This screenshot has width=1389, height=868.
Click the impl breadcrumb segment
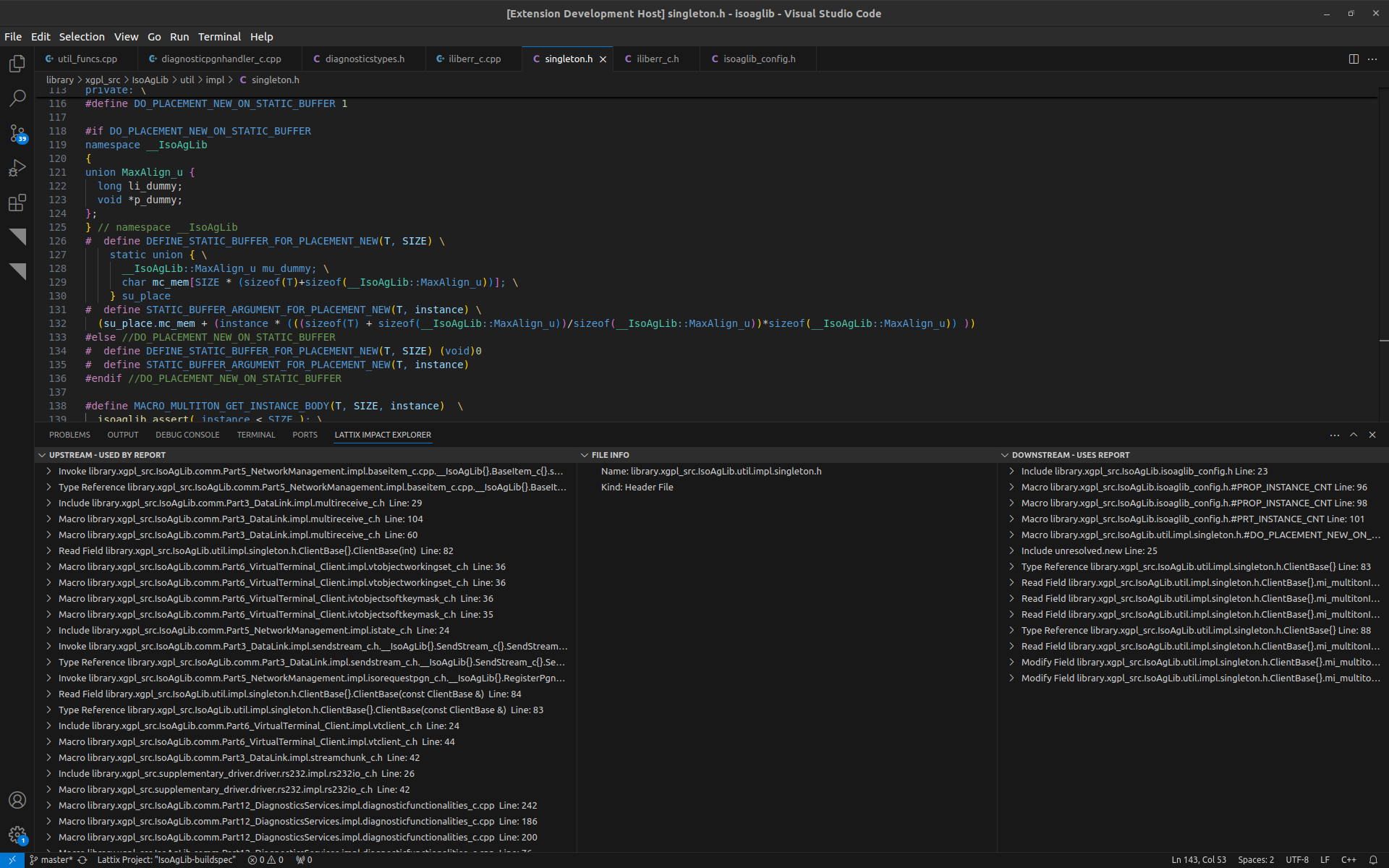click(x=215, y=80)
